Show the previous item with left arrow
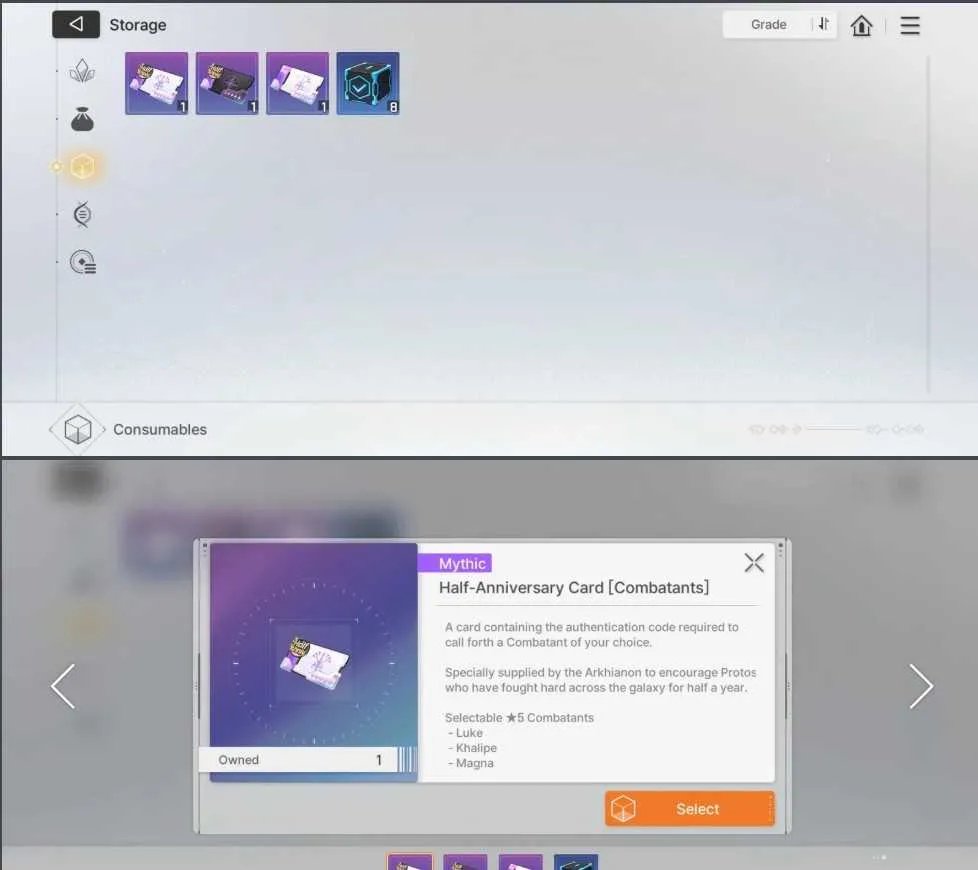 63,686
